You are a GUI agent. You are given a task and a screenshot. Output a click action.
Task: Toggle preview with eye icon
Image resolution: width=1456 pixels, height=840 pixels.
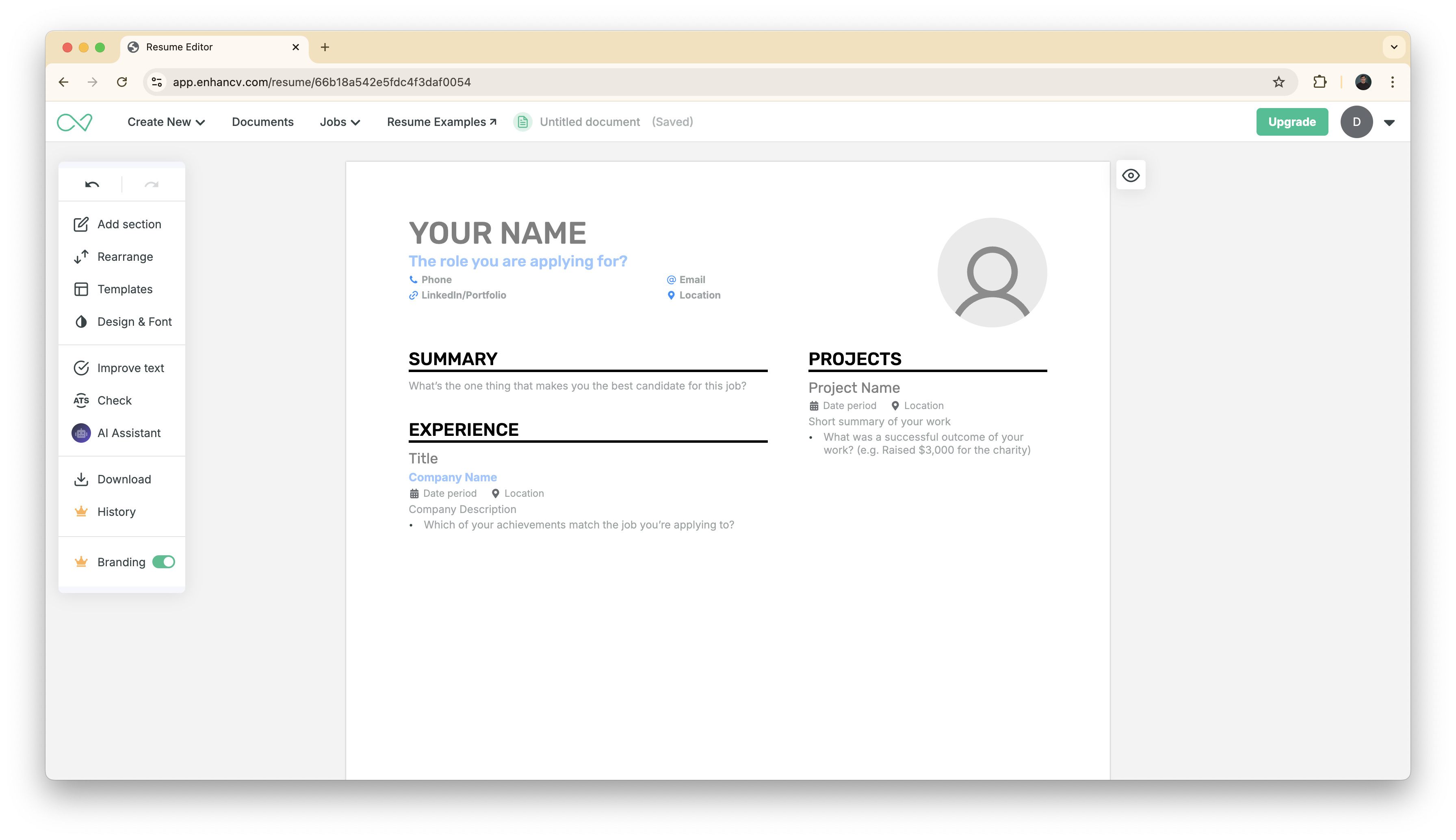(1131, 175)
